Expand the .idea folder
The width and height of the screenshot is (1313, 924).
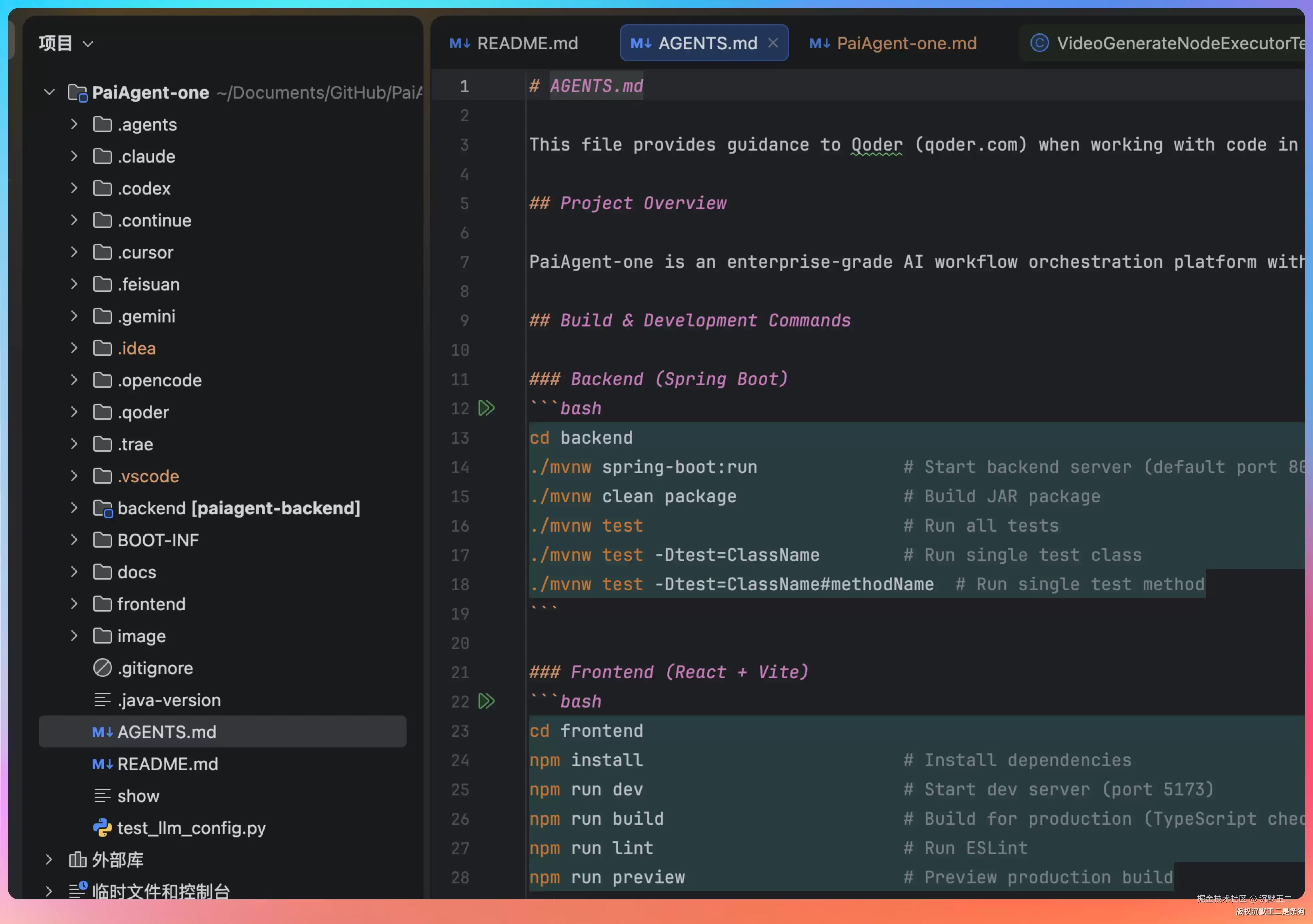tap(74, 348)
